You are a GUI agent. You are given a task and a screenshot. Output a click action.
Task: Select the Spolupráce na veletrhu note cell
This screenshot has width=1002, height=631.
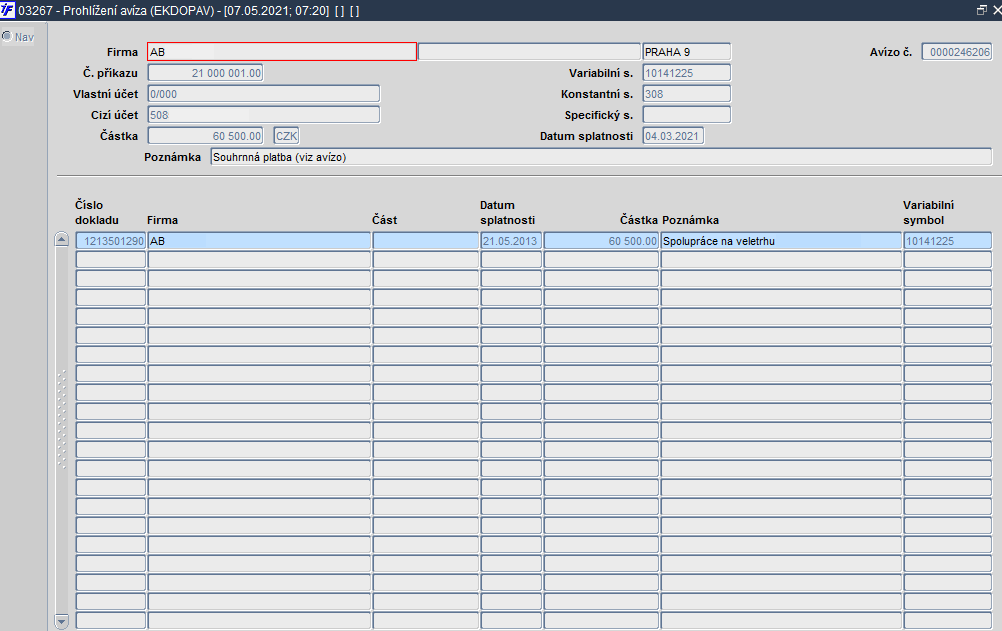[781, 241]
